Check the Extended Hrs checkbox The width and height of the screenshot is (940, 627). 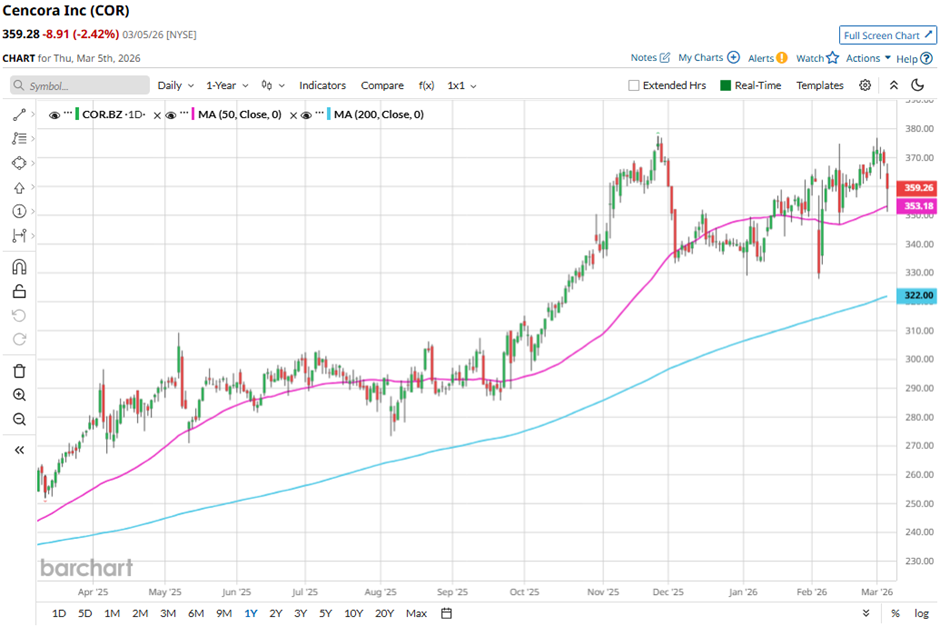(634, 86)
